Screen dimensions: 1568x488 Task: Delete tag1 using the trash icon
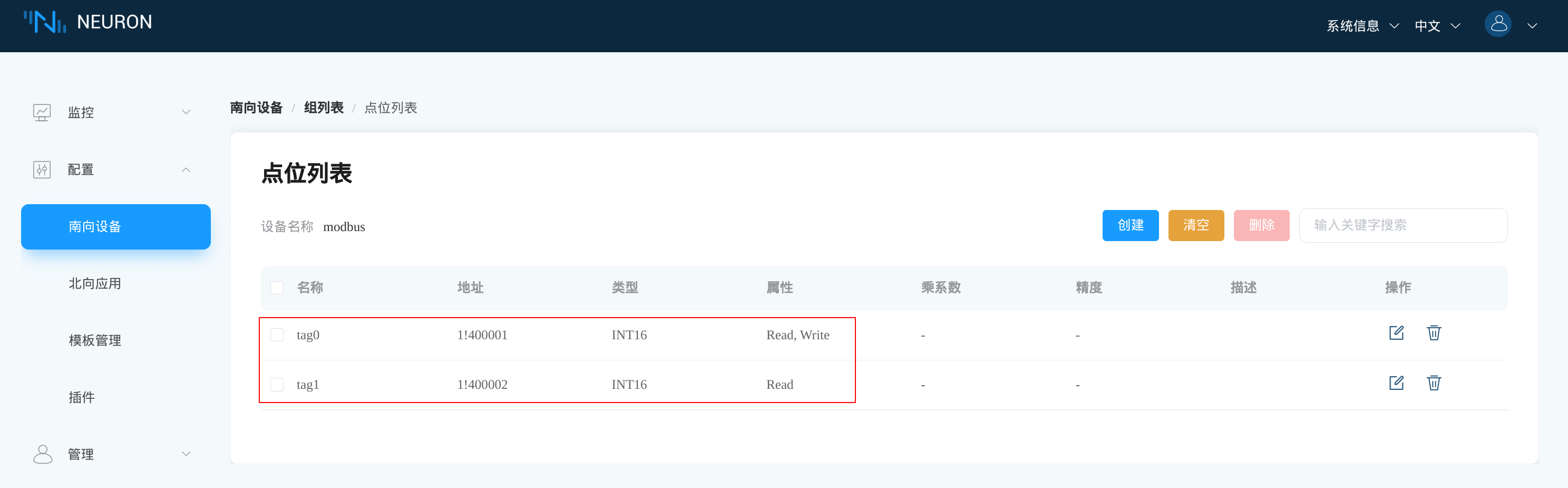click(1434, 383)
